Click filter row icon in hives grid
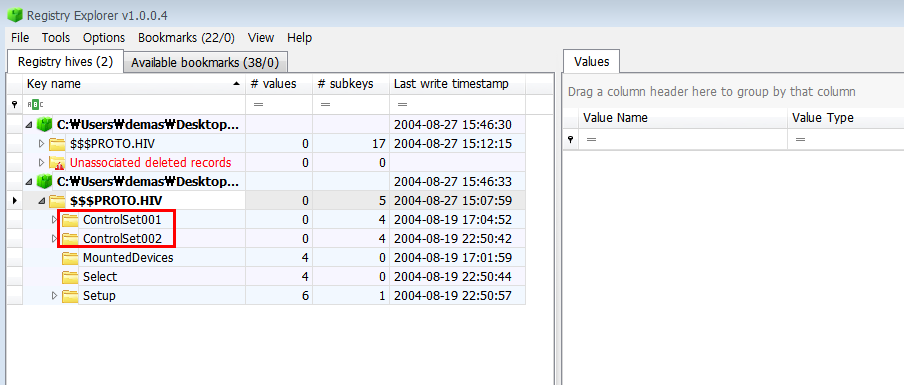 coord(14,104)
